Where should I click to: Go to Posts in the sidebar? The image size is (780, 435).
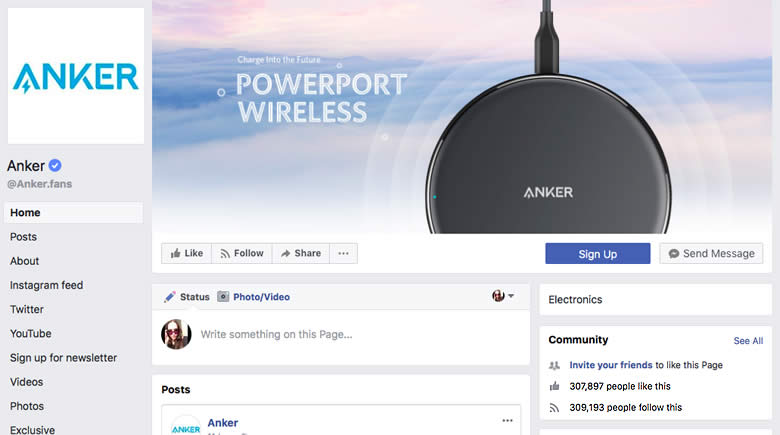[23, 237]
